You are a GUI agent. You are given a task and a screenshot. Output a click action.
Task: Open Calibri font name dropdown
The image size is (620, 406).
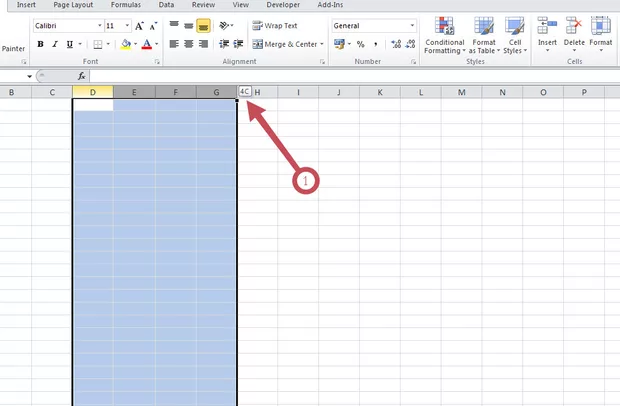[100, 26]
